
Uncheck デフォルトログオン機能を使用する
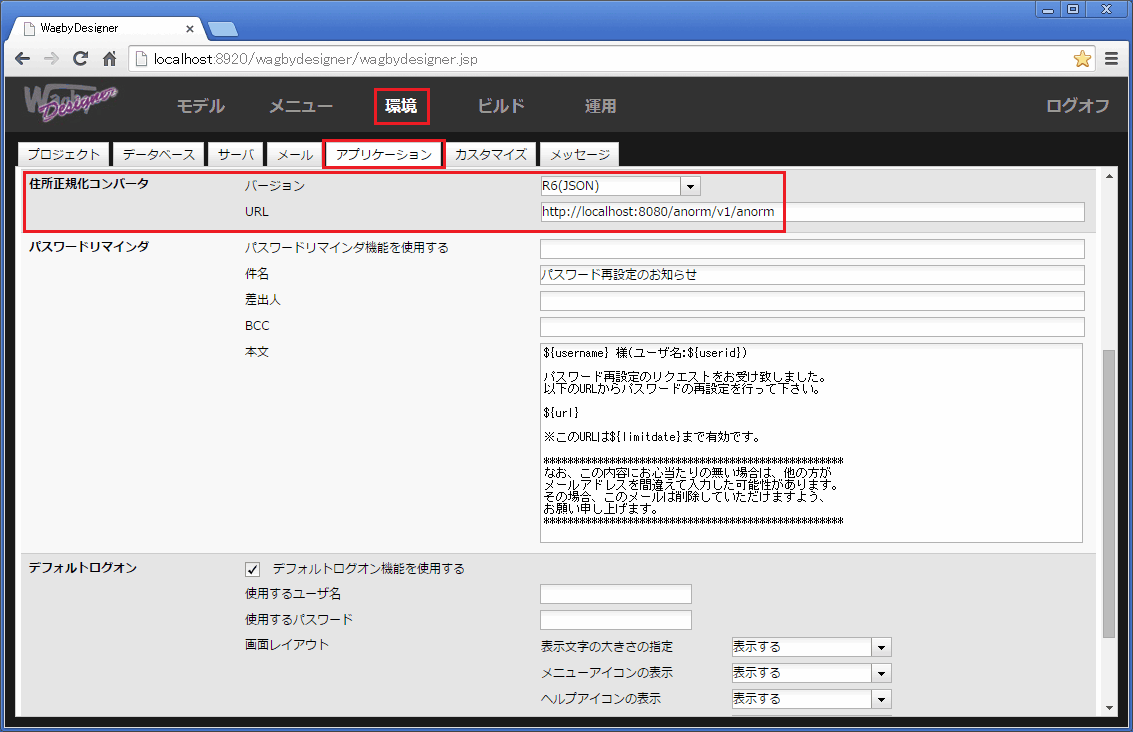[252, 569]
